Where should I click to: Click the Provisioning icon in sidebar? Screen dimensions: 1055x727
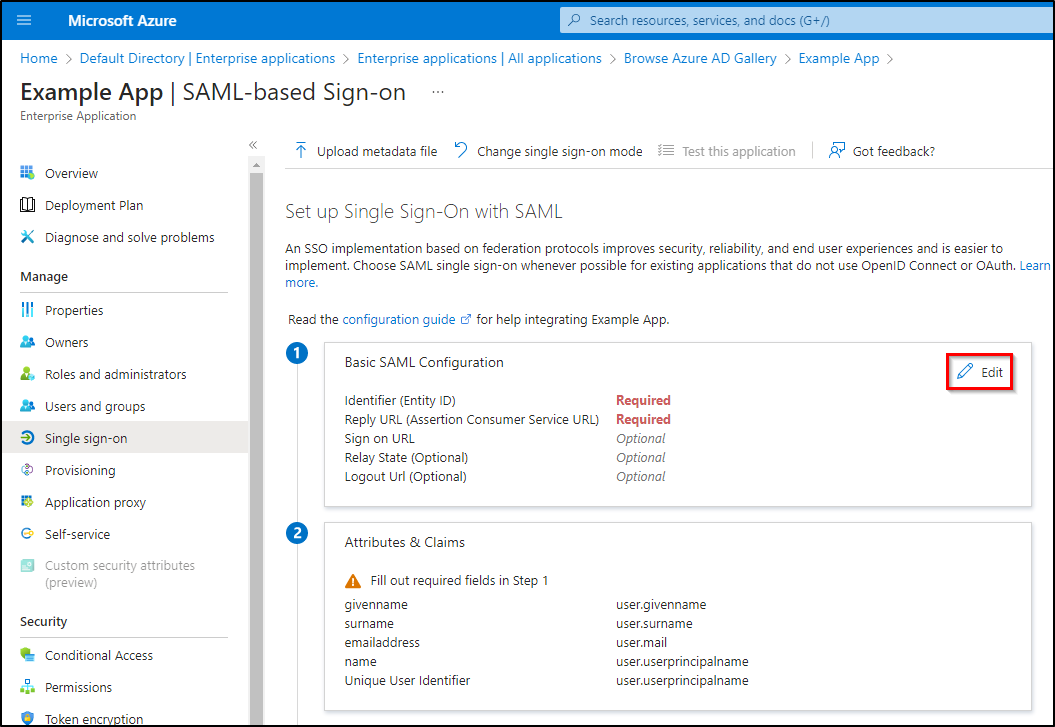click(28, 470)
